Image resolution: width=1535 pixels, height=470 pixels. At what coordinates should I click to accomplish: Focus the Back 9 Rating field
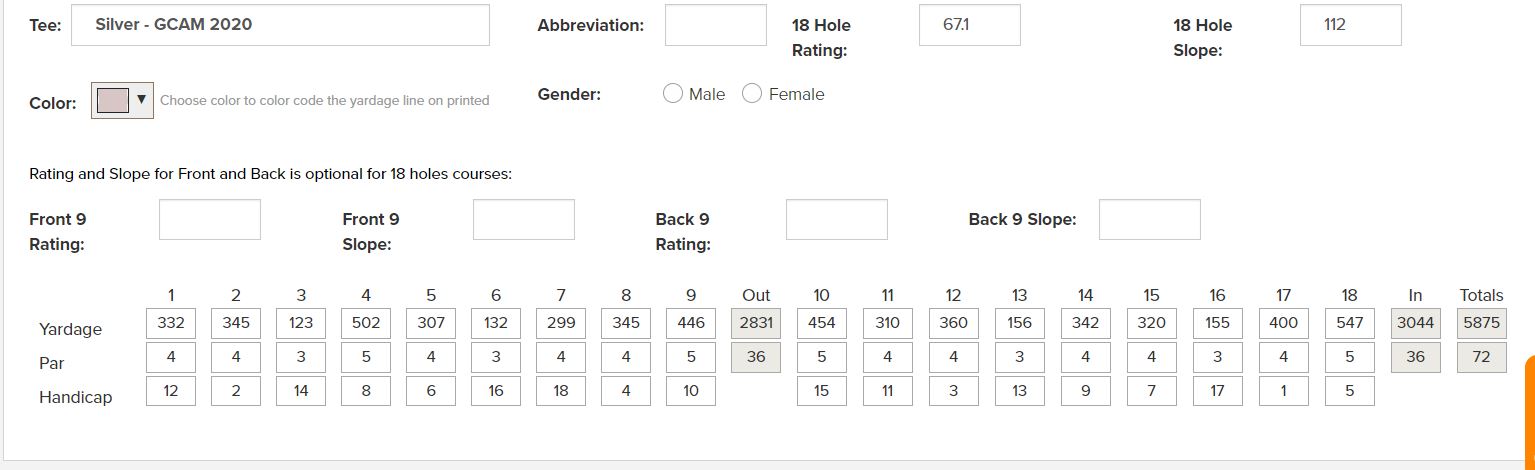[836, 220]
